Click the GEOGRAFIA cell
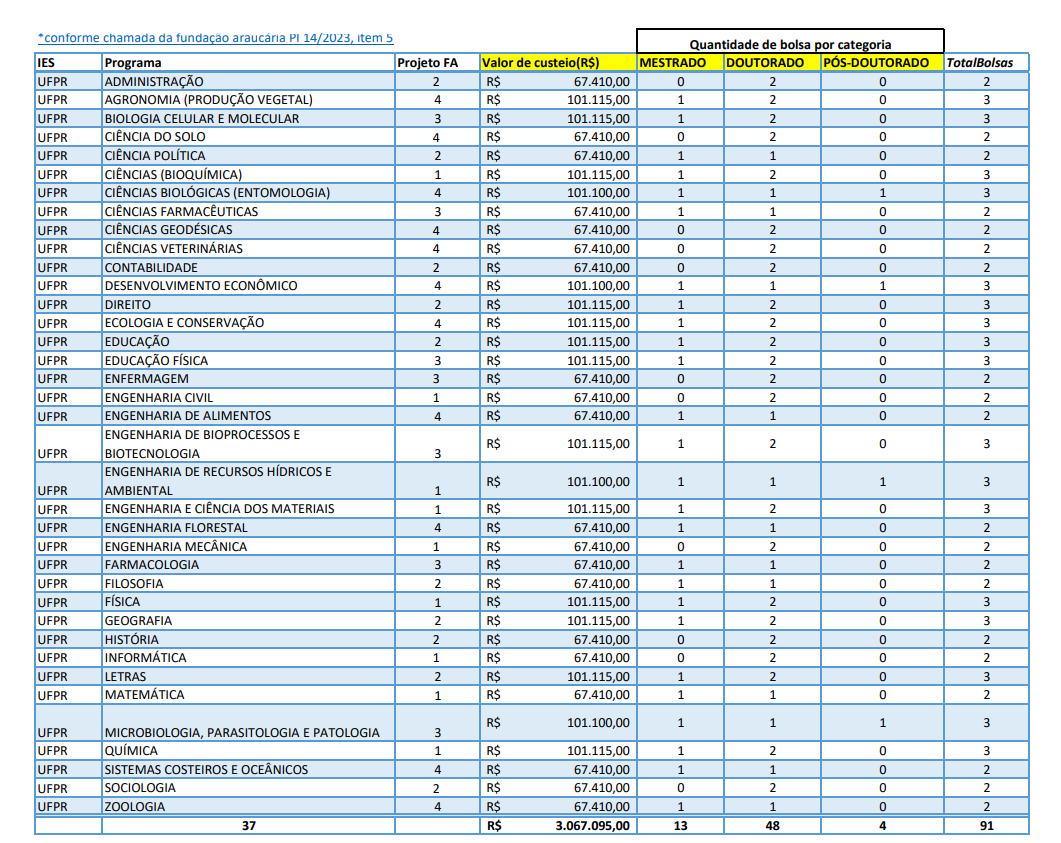Image resolution: width=1061 pixels, height=843 pixels. [x=248, y=620]
